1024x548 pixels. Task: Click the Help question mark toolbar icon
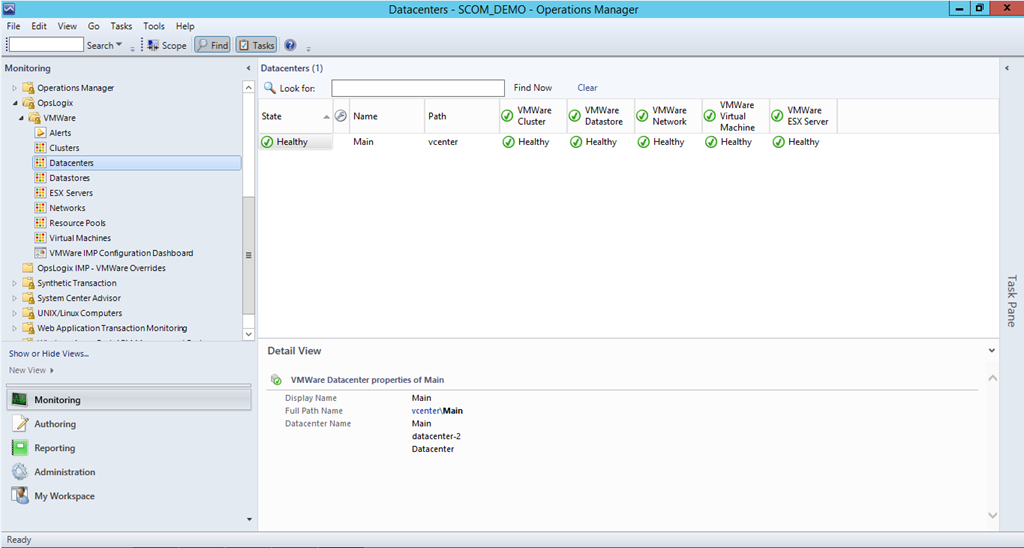coord(290,45)
